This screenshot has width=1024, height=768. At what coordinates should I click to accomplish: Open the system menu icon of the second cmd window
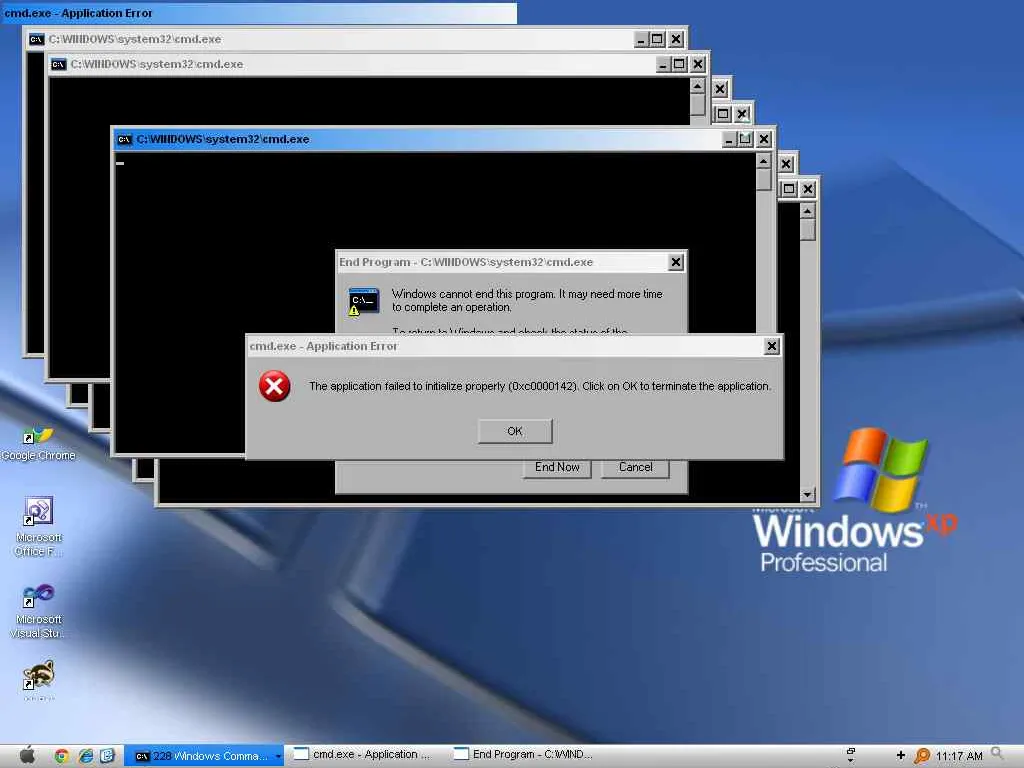point(59,64)
